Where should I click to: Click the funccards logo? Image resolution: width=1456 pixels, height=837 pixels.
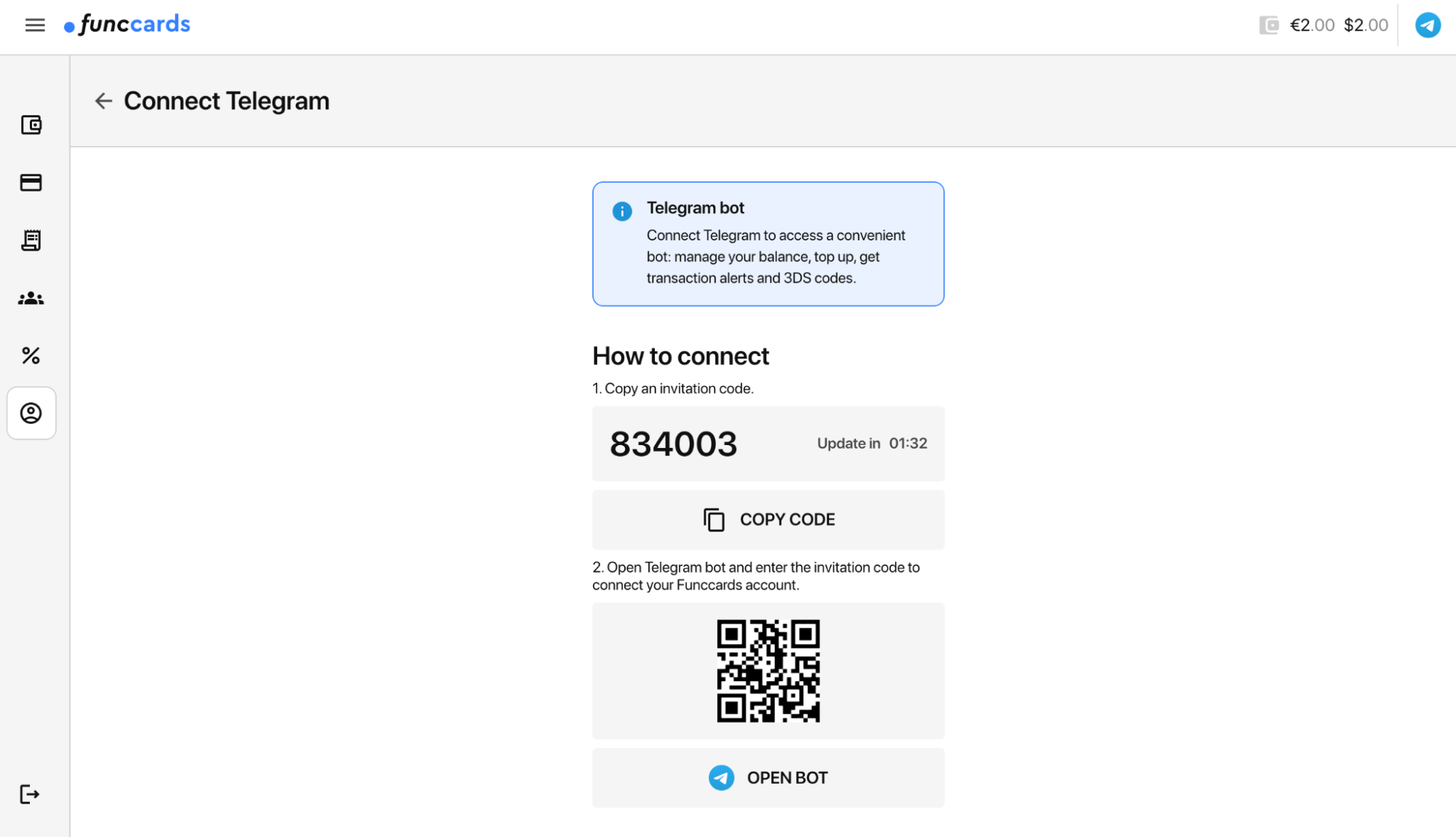click(x=127, y=25)
